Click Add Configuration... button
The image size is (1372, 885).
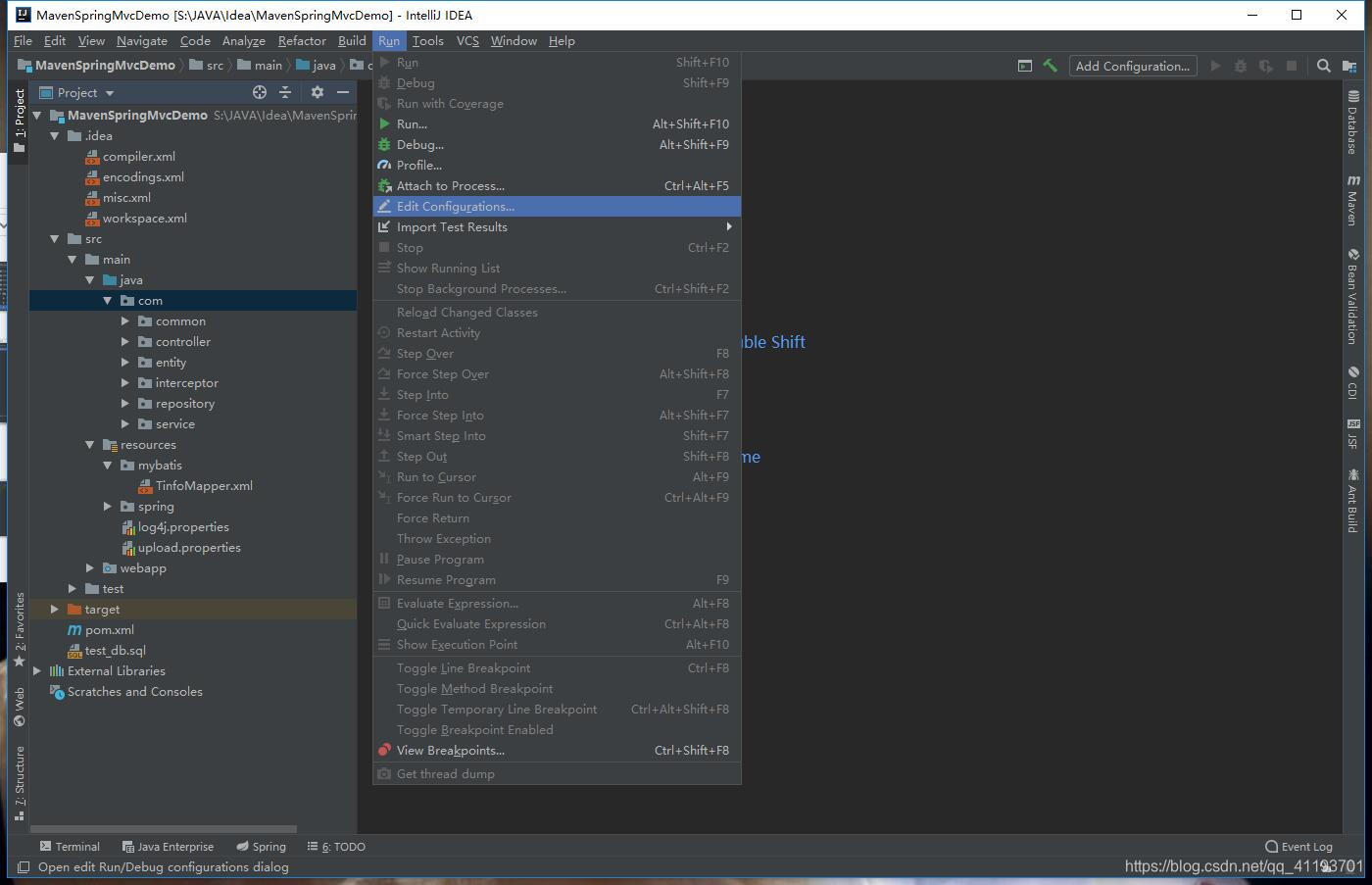click(1132, 66)
